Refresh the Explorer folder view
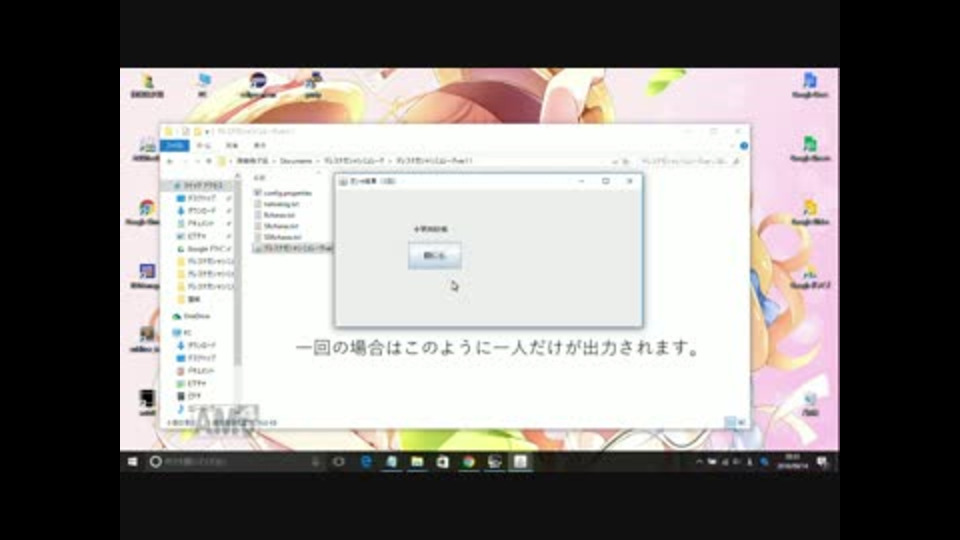The width and height of the screenshot is (960, 540). coord(626,162)
